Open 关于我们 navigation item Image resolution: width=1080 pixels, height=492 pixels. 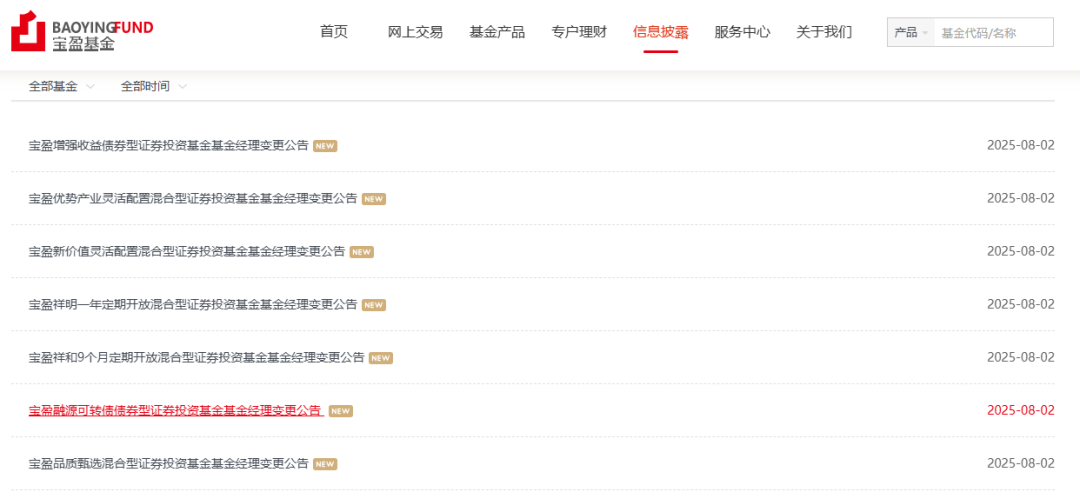pos(824,32)
